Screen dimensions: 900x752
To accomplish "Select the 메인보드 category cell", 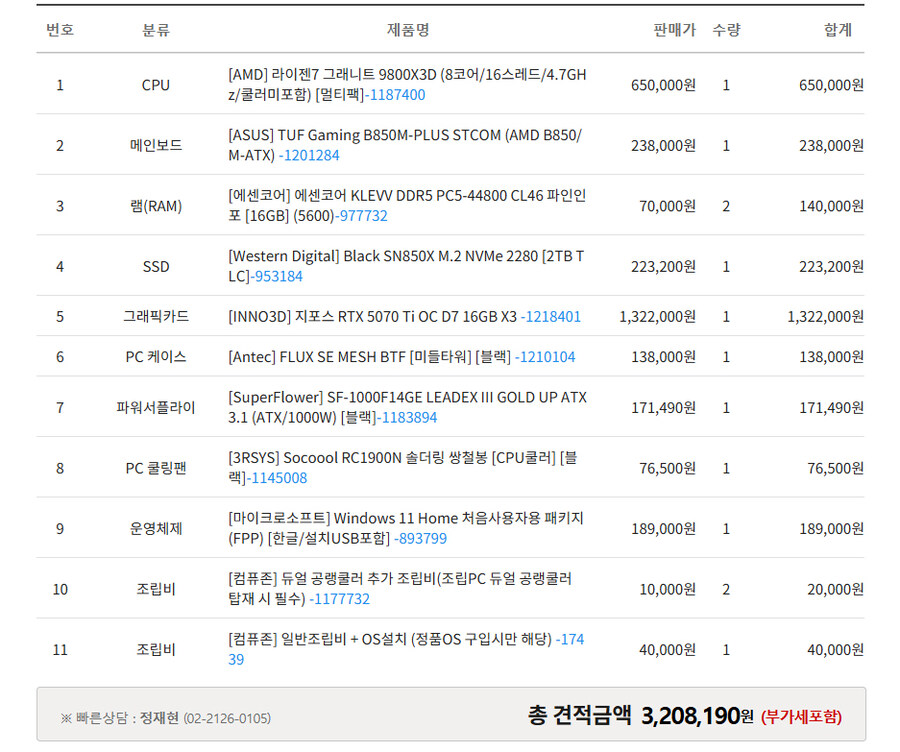I will (x=156, y=145).
